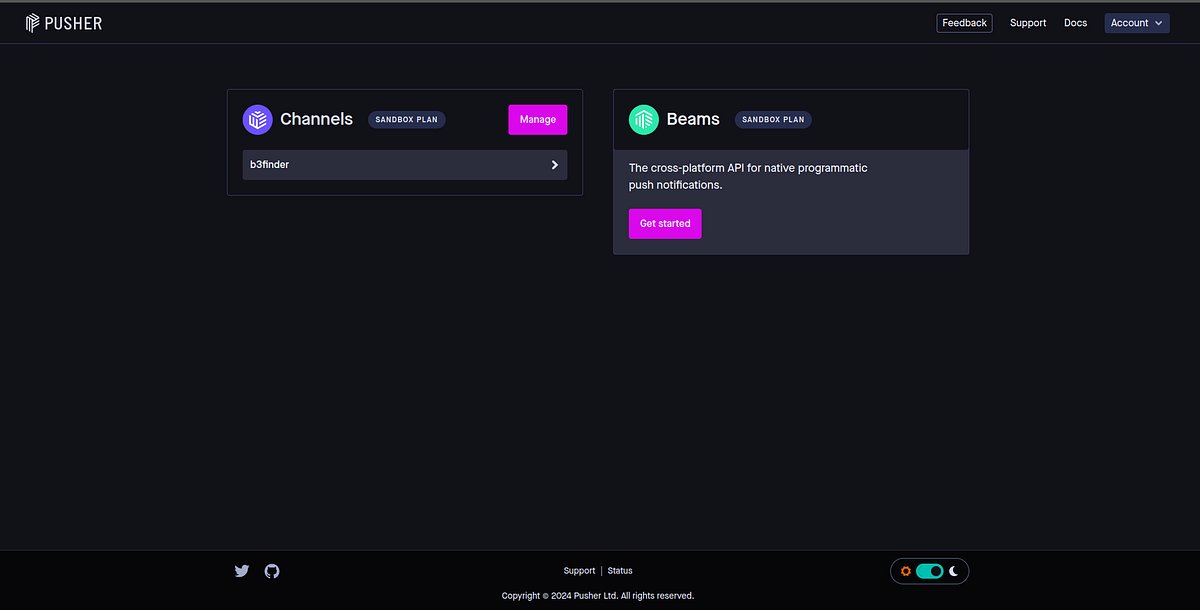Screen dimensions: 1200x610
Task: Click the Beams product icon
Action: point(643,119)
